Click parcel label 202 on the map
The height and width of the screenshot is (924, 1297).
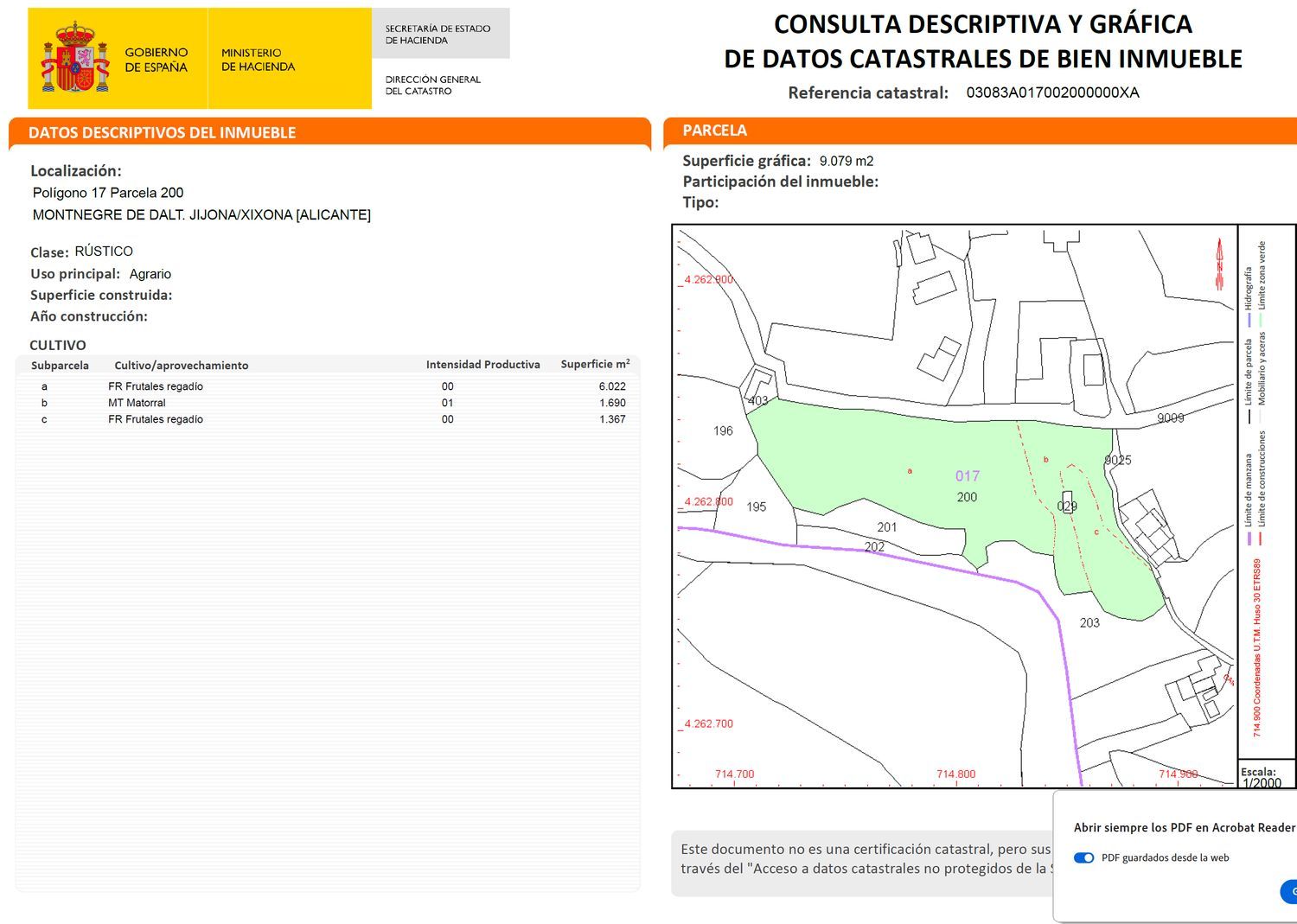click(874, 546)
